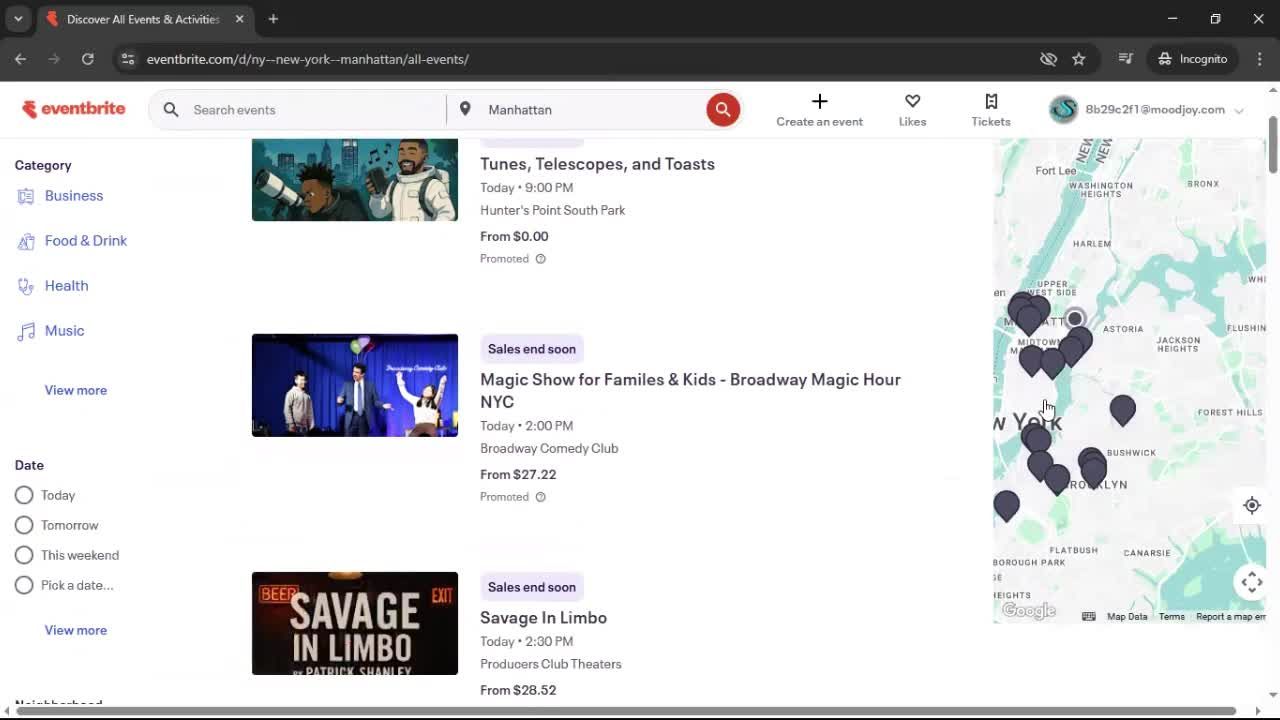This screenshot has width=1280, height=720.
Task: Open Chrome menu three dots
Action: coord(1259,59)
